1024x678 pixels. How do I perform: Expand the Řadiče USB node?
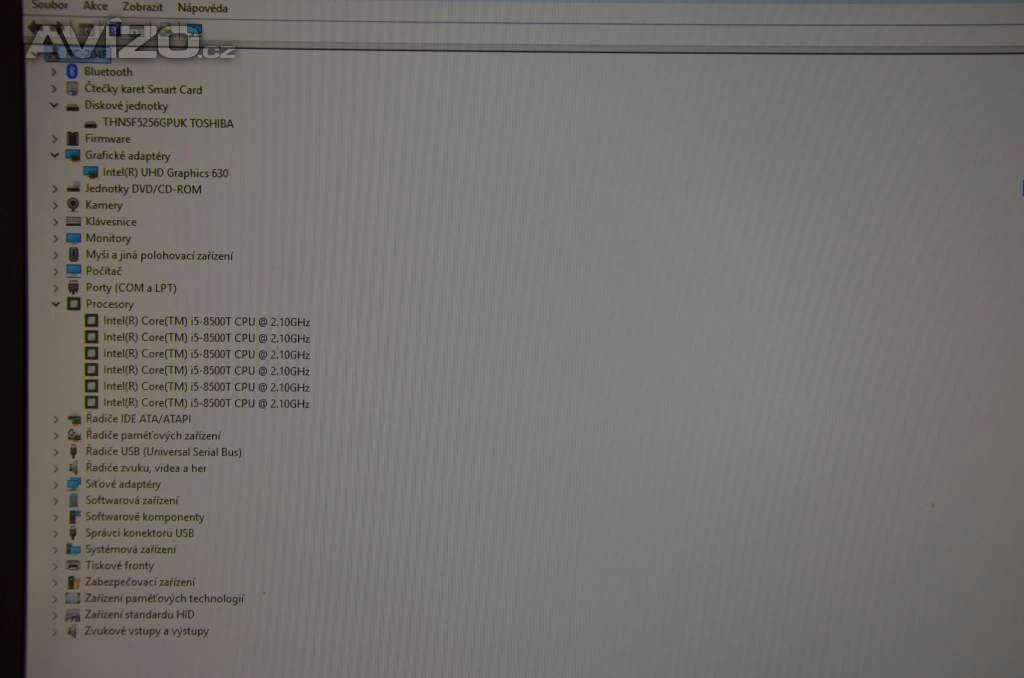coord(55,452)
